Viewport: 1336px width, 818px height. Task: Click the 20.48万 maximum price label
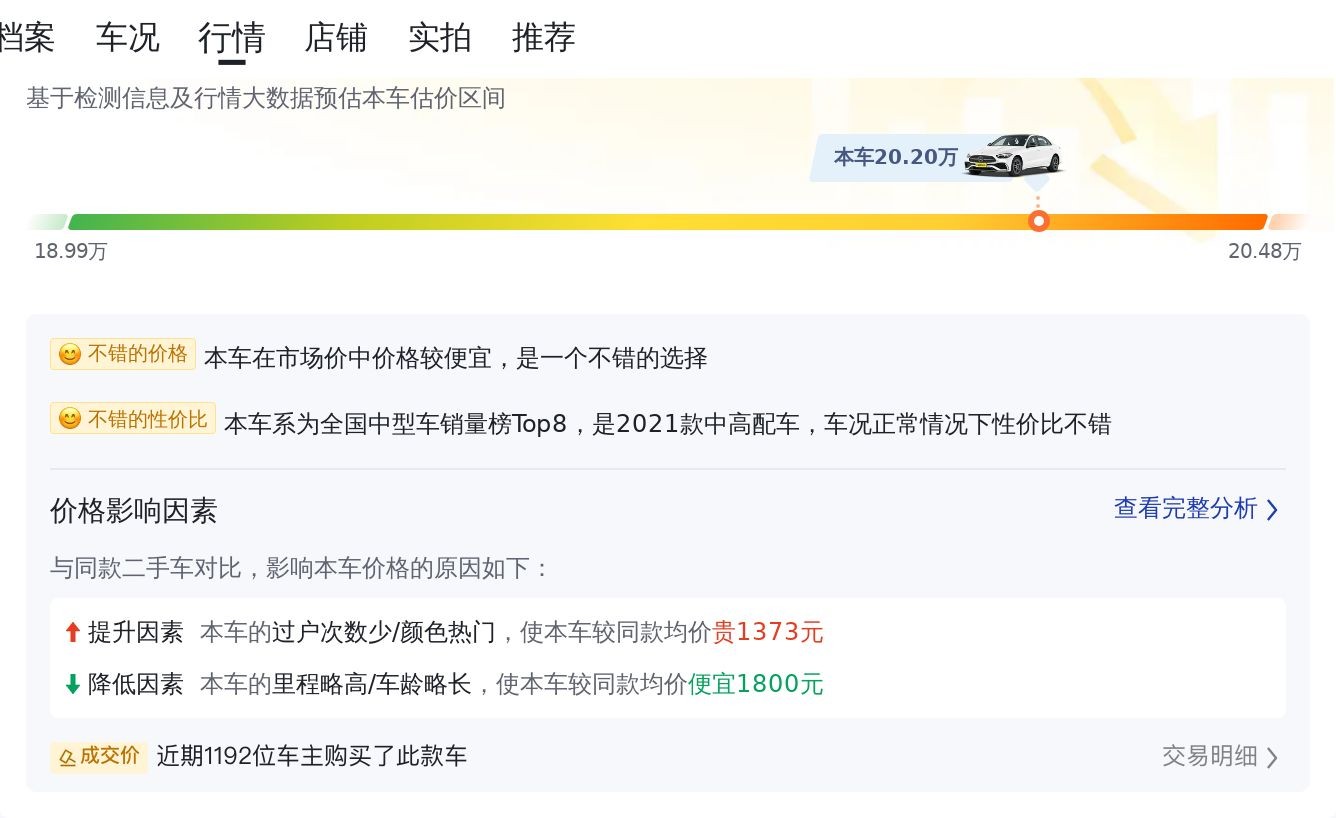[1264, 251]
